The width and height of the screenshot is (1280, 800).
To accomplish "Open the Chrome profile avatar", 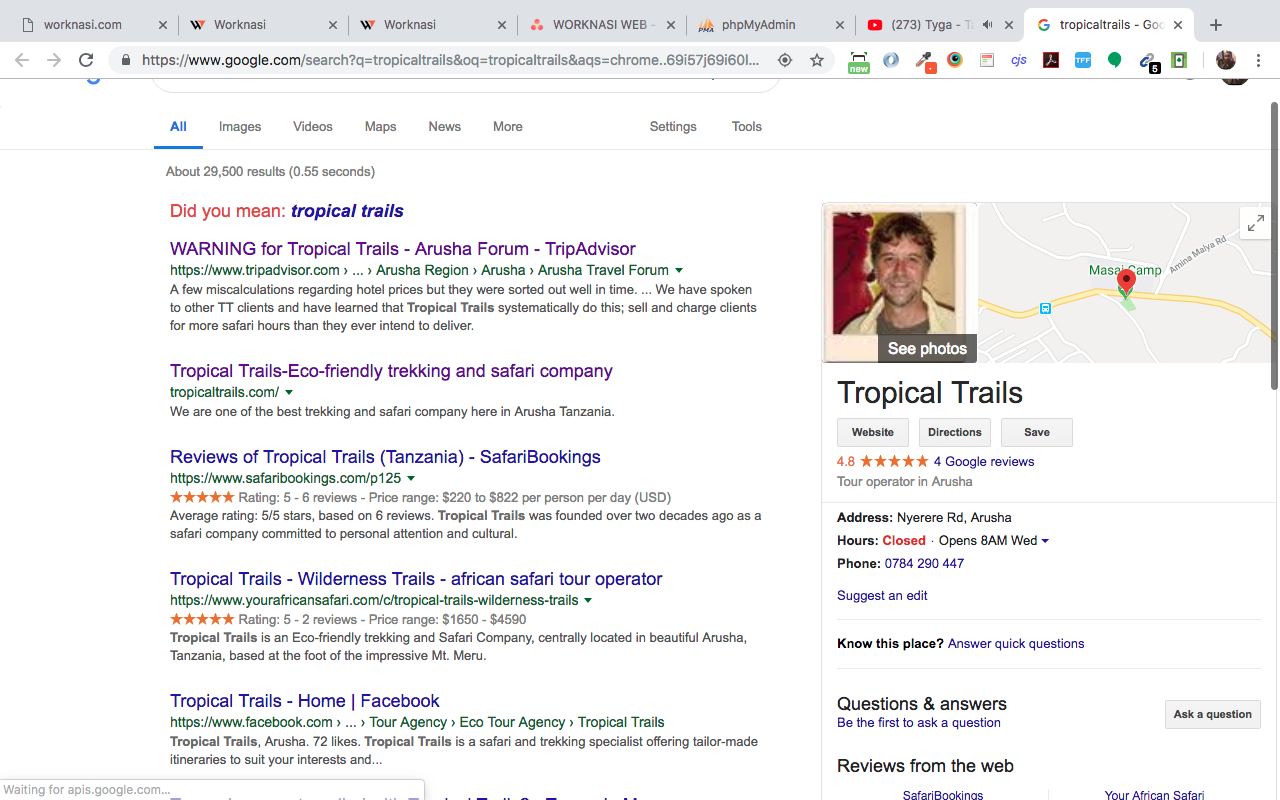I will [1226, 60].
